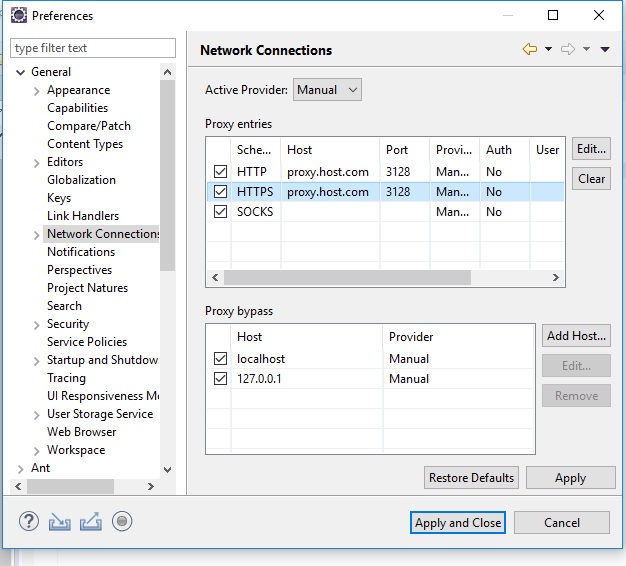
Task: Go back with the yellow arrow
Action: point(530,49)
